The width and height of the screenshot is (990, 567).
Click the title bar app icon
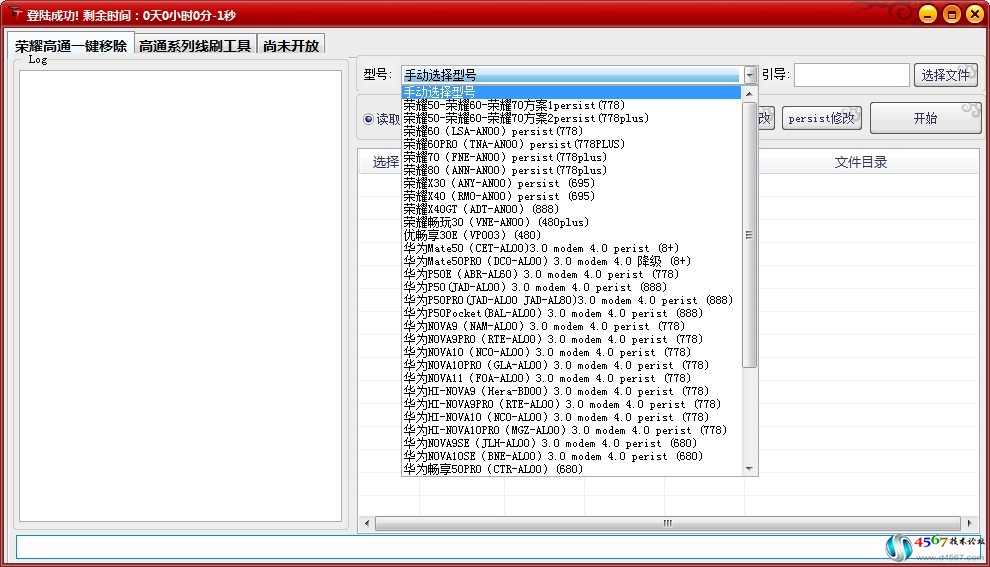[x=16, y=13]
